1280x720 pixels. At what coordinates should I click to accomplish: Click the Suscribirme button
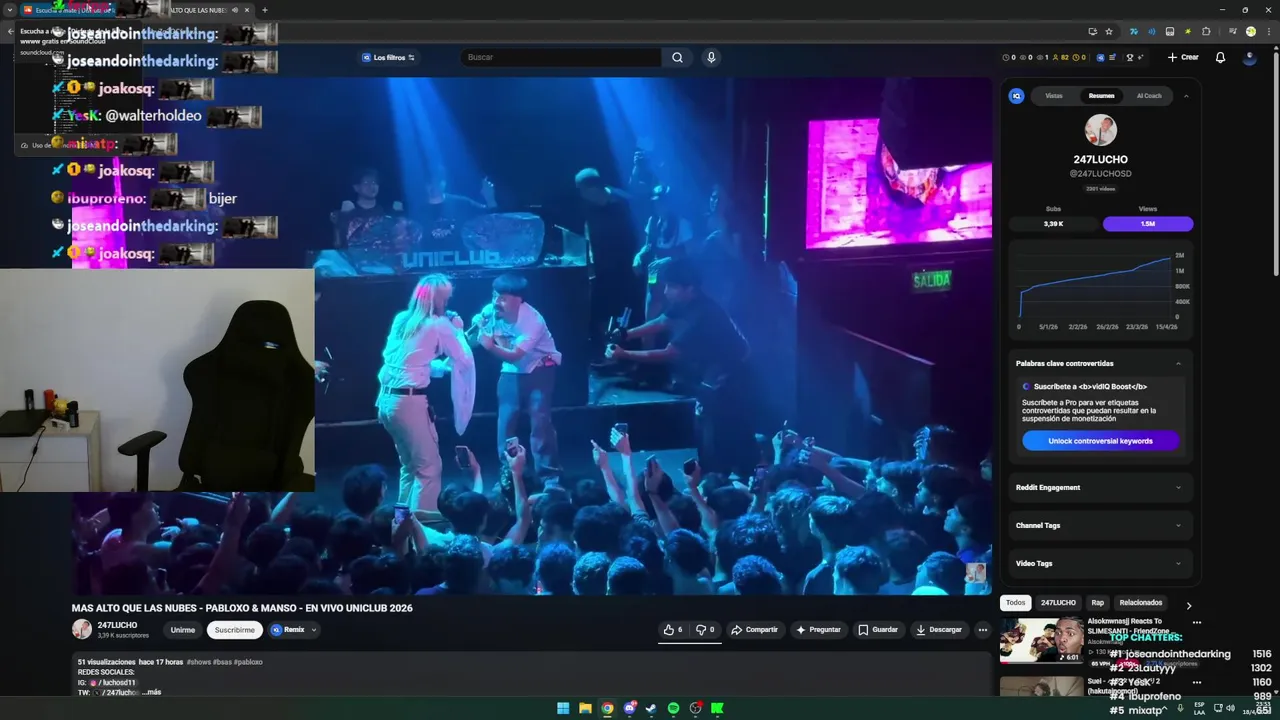point(235,630)
